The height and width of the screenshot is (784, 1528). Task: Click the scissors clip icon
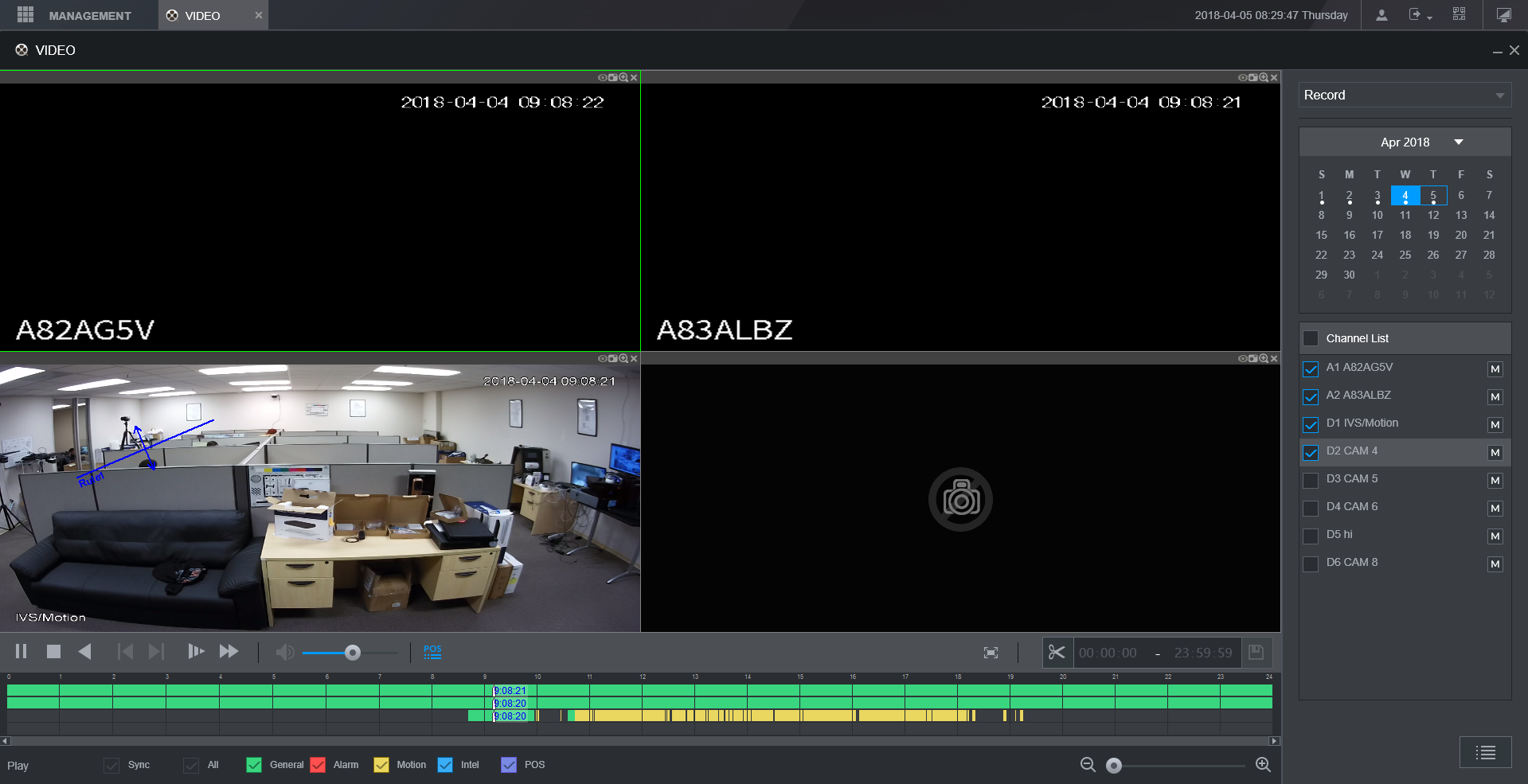tap(1057, 653)
